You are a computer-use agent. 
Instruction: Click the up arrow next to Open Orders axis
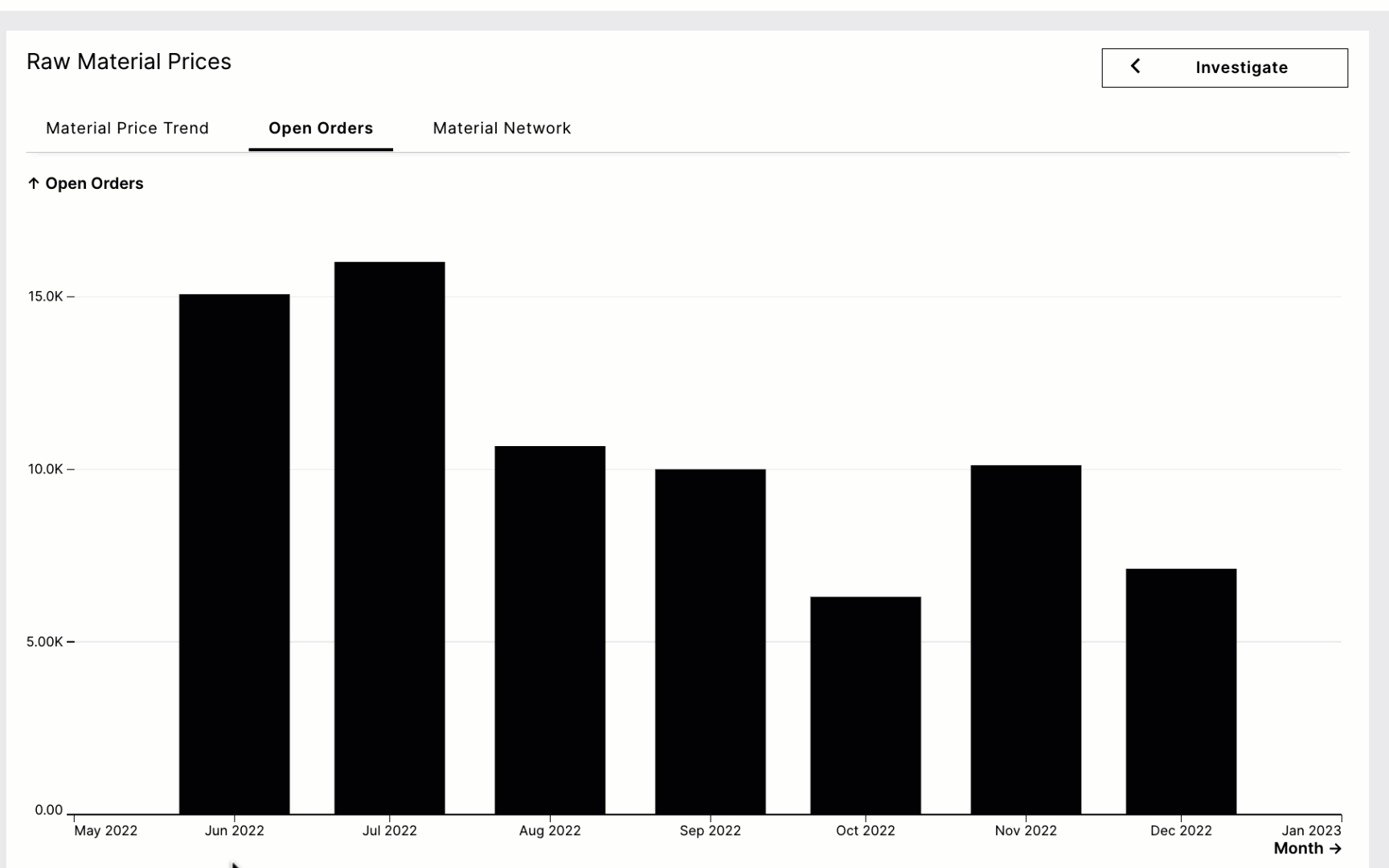(x=33, y=183)
